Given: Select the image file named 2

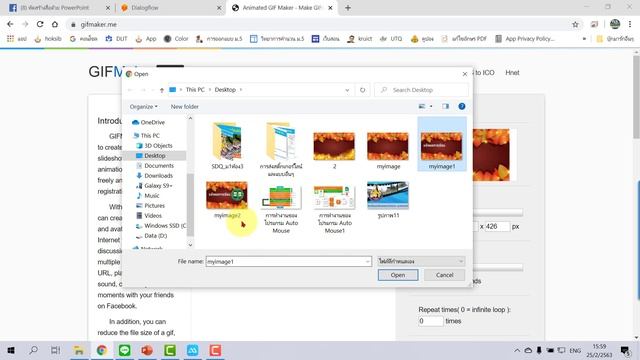Looking at the screenshot, I should pos(334,146).
